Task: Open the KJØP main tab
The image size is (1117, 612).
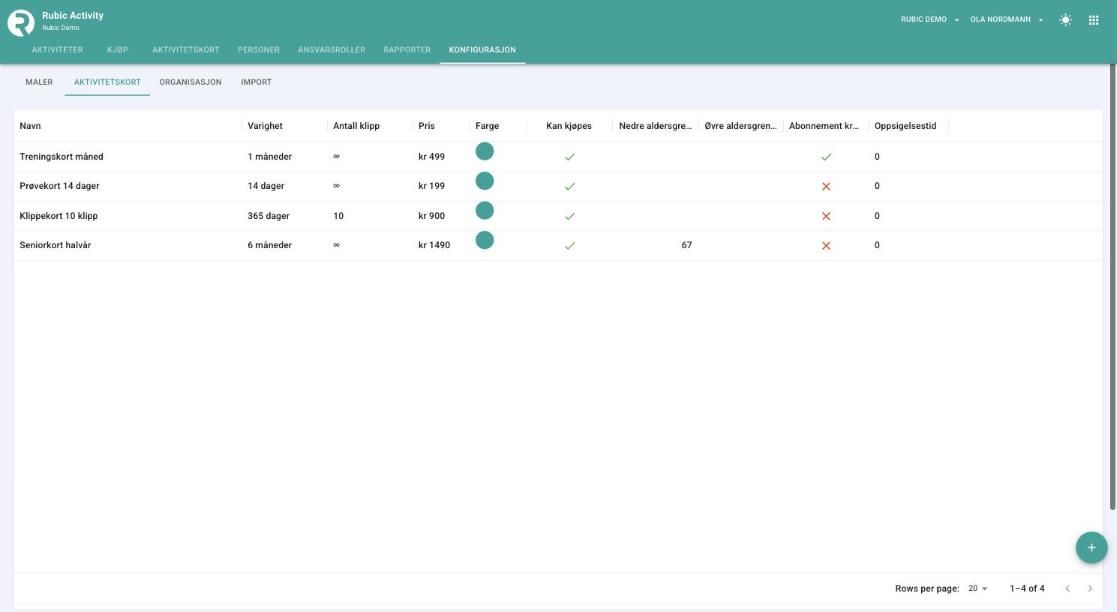Action: [118, 50]
